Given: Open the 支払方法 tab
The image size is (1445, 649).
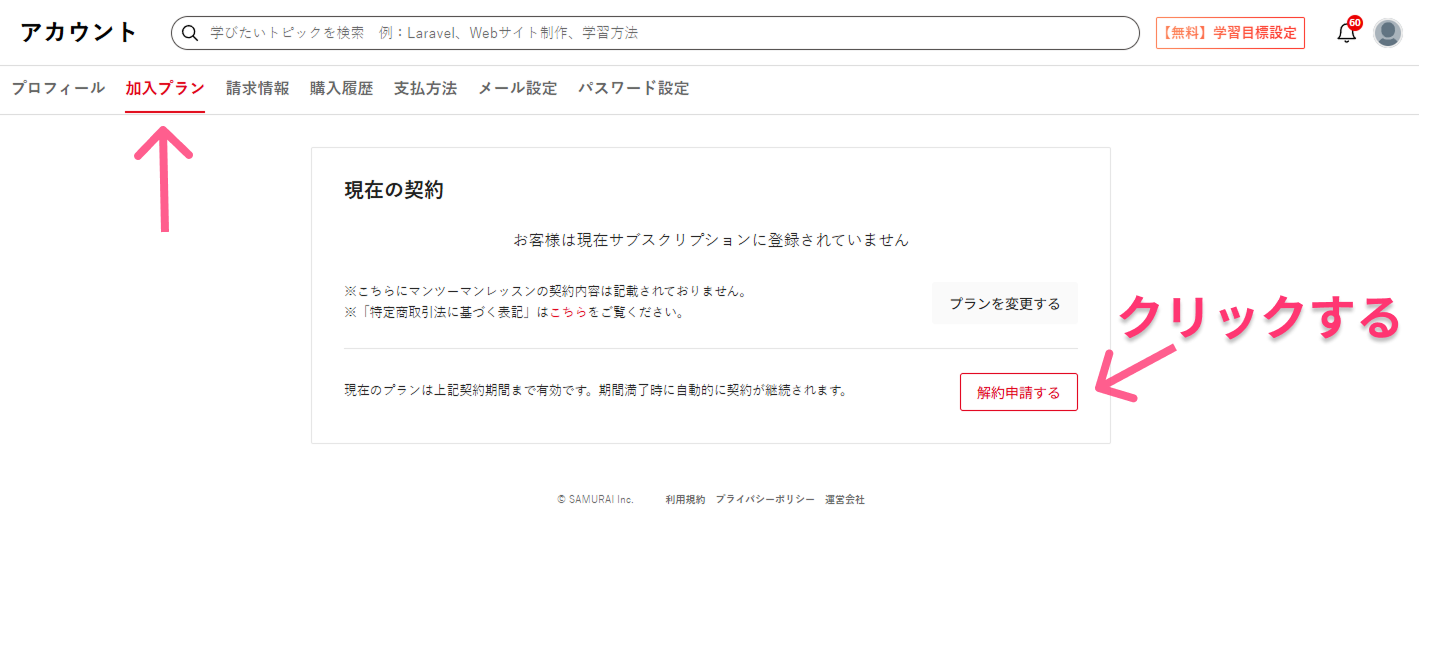Looking at the screenshot, I should point(425,88).
